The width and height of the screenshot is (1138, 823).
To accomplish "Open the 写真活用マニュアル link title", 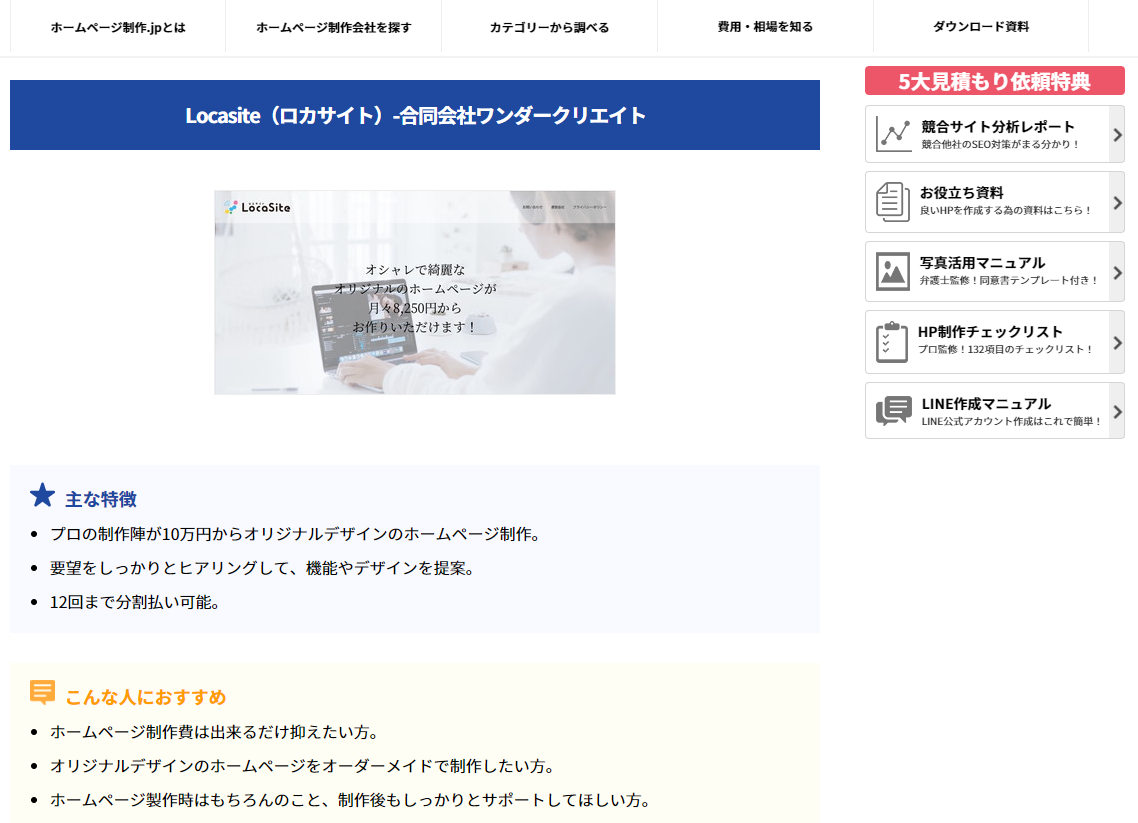I will point(983,263).
